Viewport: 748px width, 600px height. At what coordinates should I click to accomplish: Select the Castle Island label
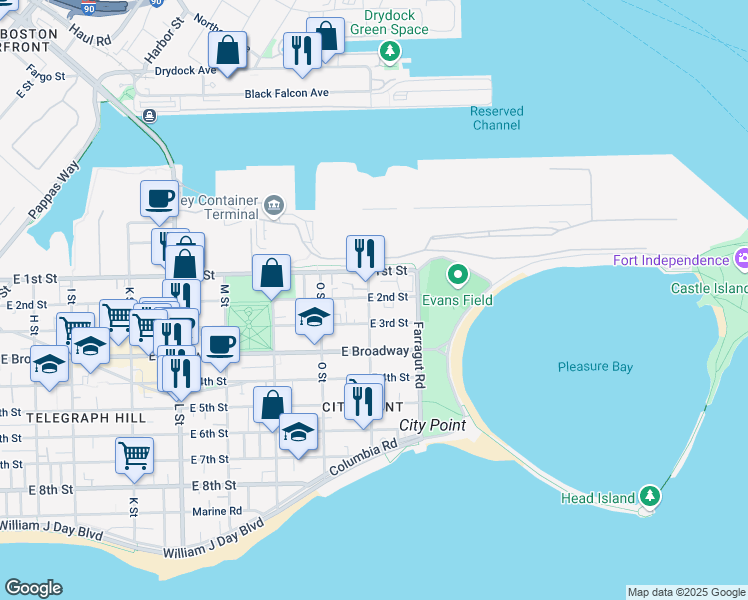708,288
